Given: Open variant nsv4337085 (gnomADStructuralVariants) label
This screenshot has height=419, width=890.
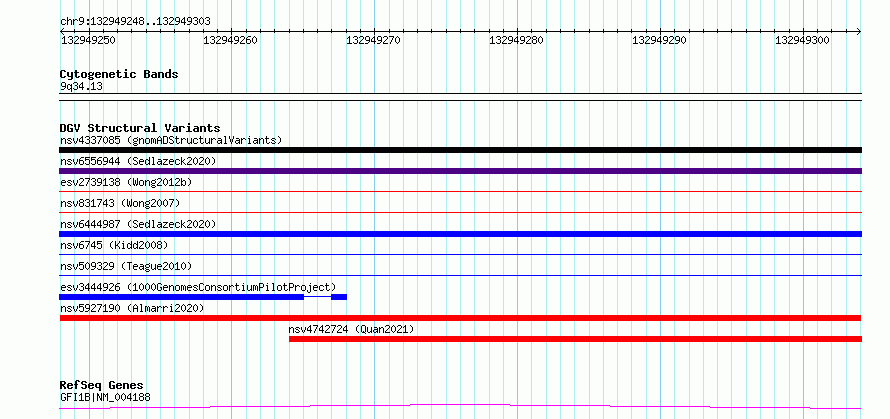Looking at the screenshot, I should tap(171, 140).
